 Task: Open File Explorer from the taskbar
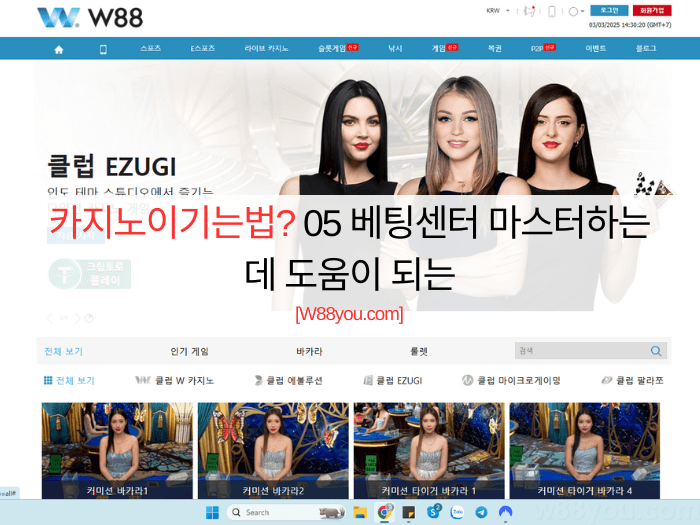(x=360, y=512)
